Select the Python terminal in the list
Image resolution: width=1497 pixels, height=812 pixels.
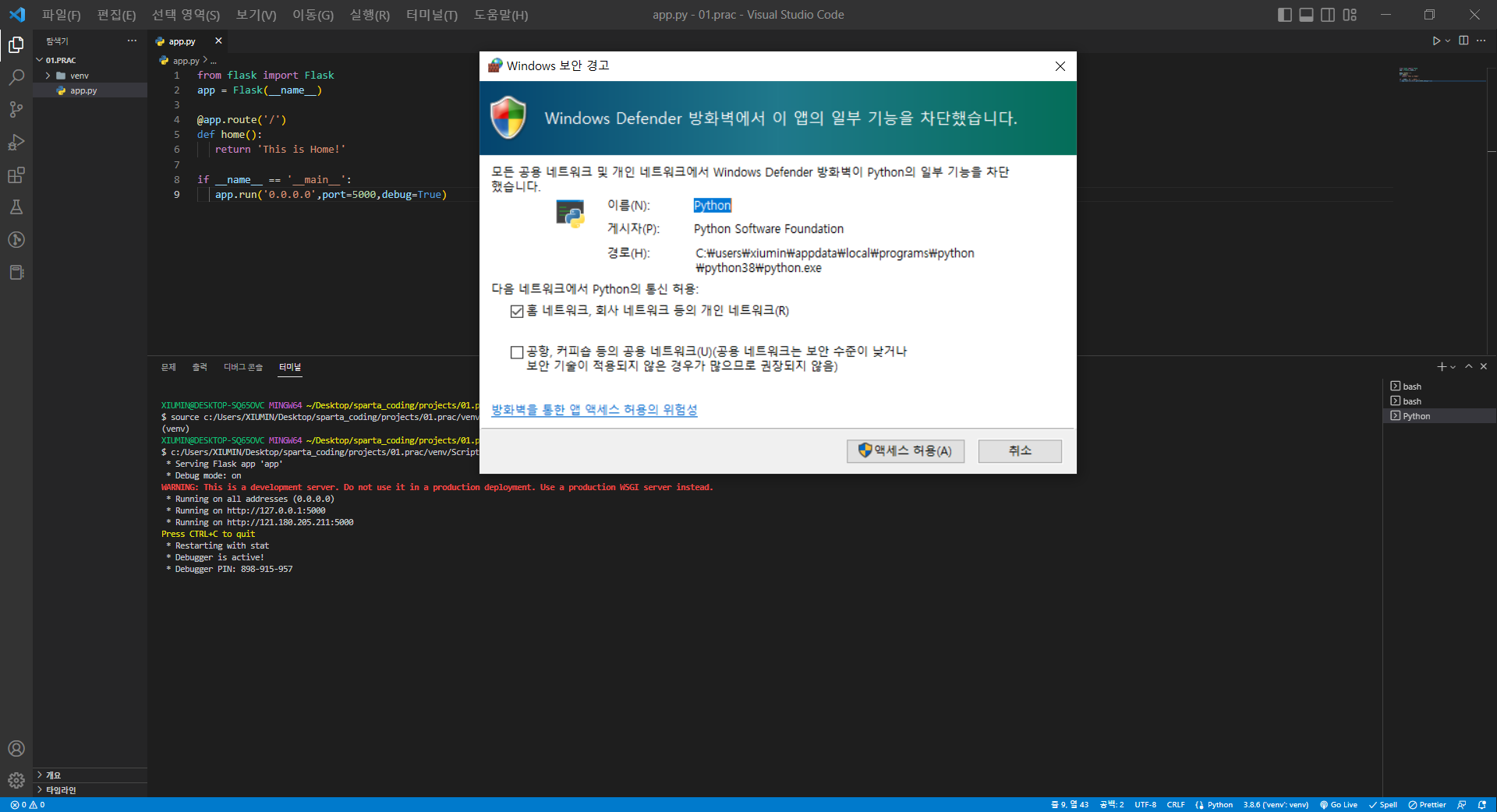pyautogui.click(x=1439, y=416)
